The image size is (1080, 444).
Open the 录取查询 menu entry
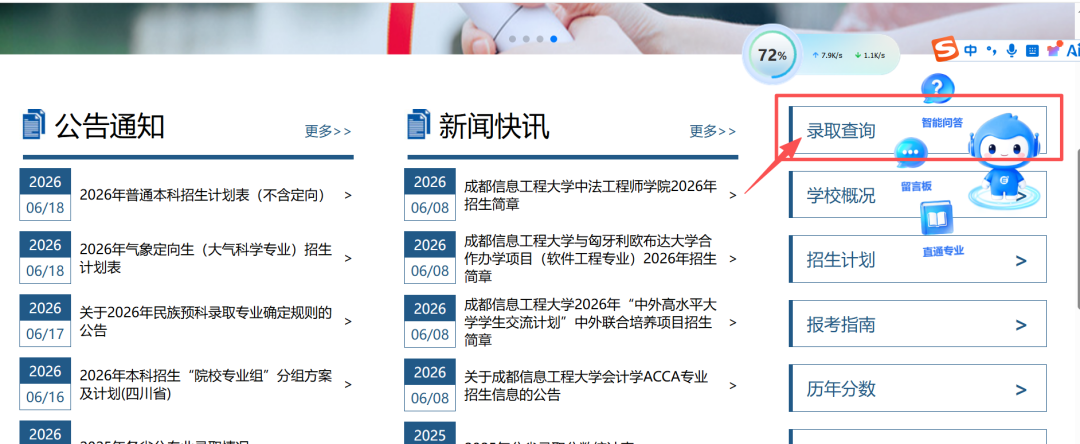917,129
